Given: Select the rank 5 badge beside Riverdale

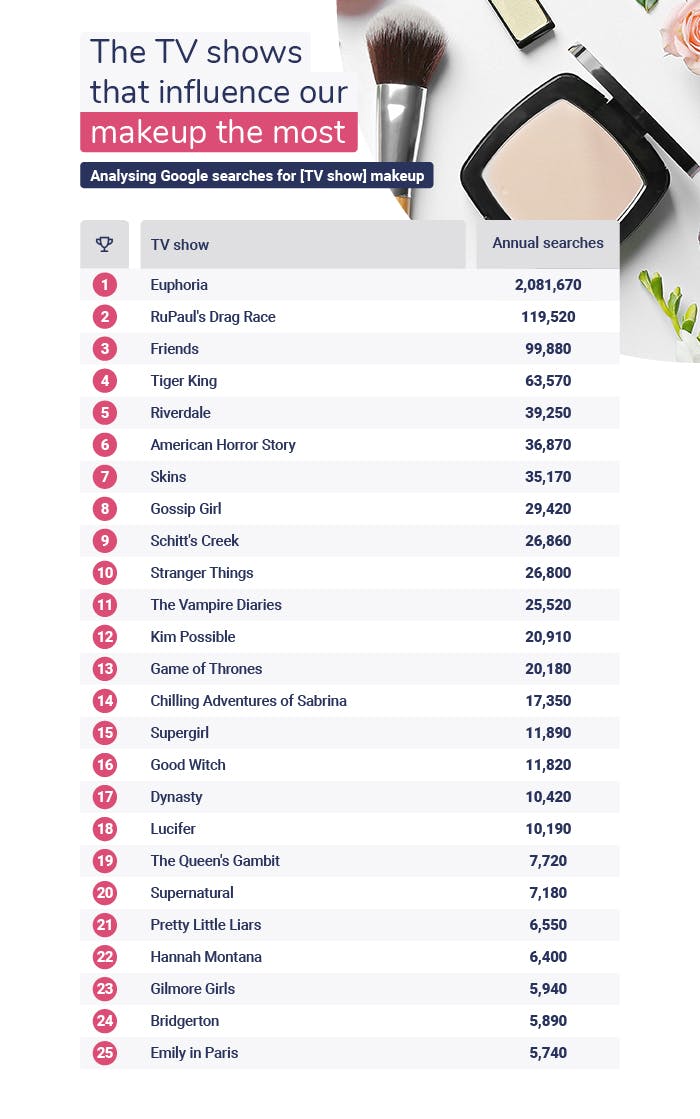Looking at the screenshot, I should click(105, 413).
